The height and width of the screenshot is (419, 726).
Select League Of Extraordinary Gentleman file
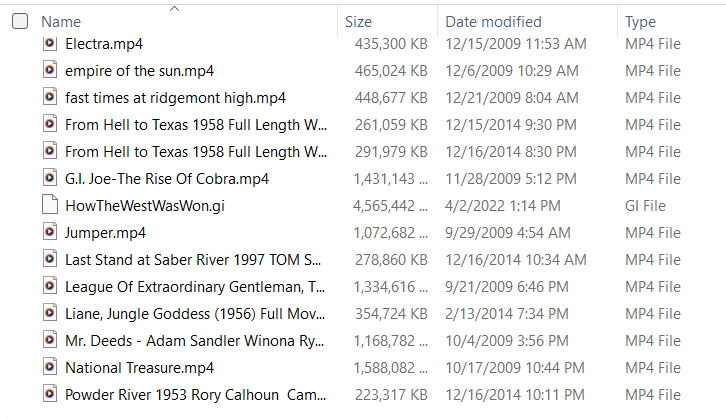tap(195, 287)
